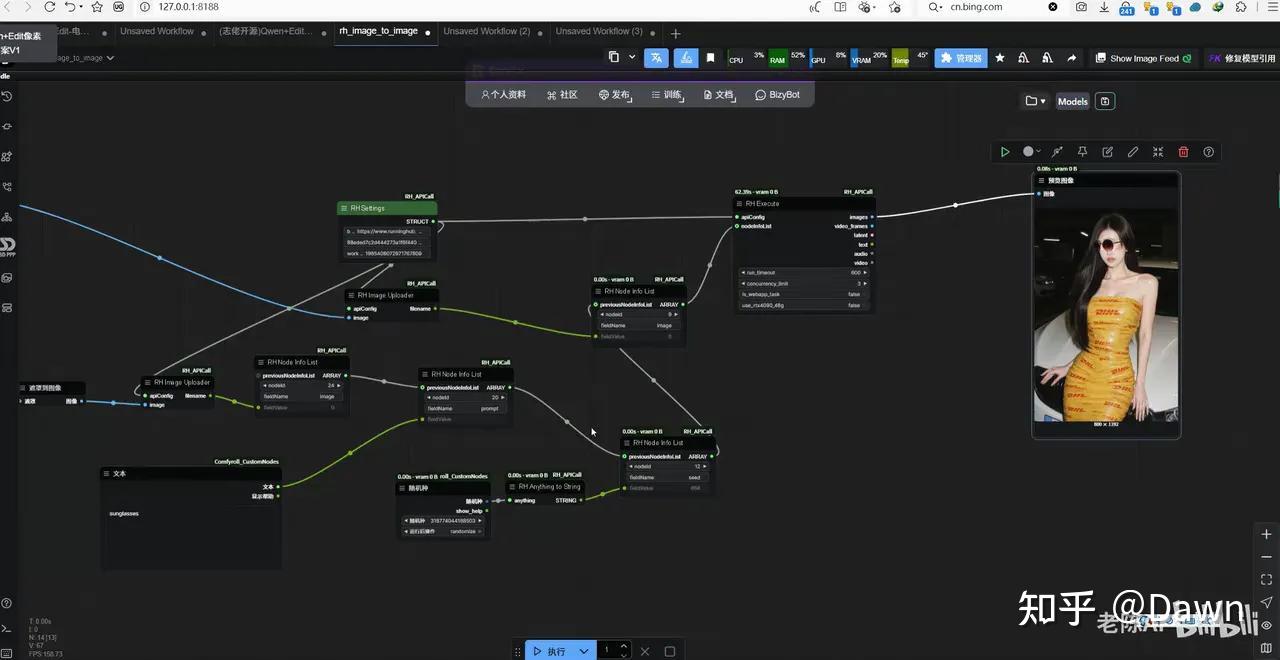Screen dimensions: 1280x660
Task: Click the translate language icon in toolbar
Action: click(x=657, y=58)
